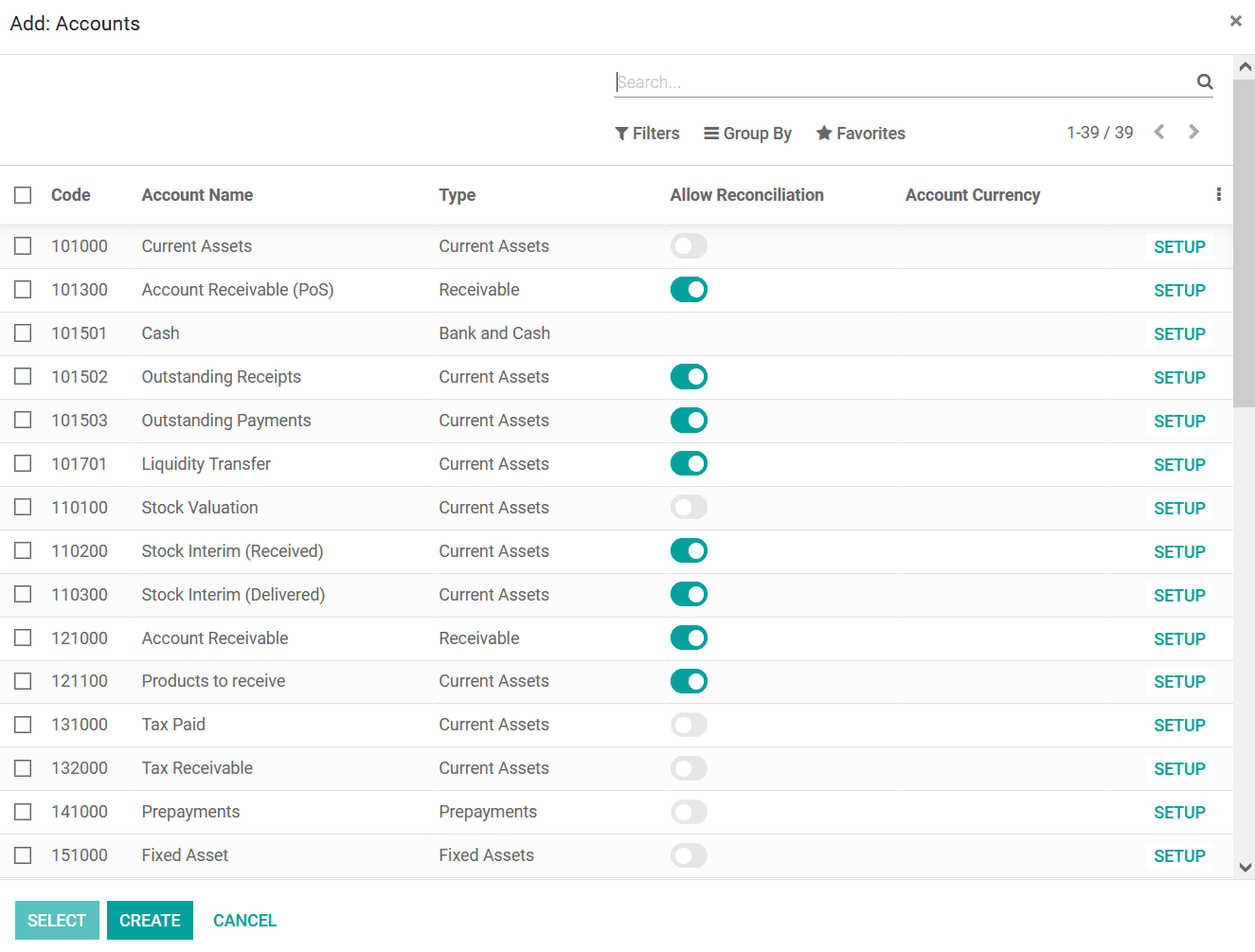
Task: Check the Tax Paid row
Action: [23, 725]
